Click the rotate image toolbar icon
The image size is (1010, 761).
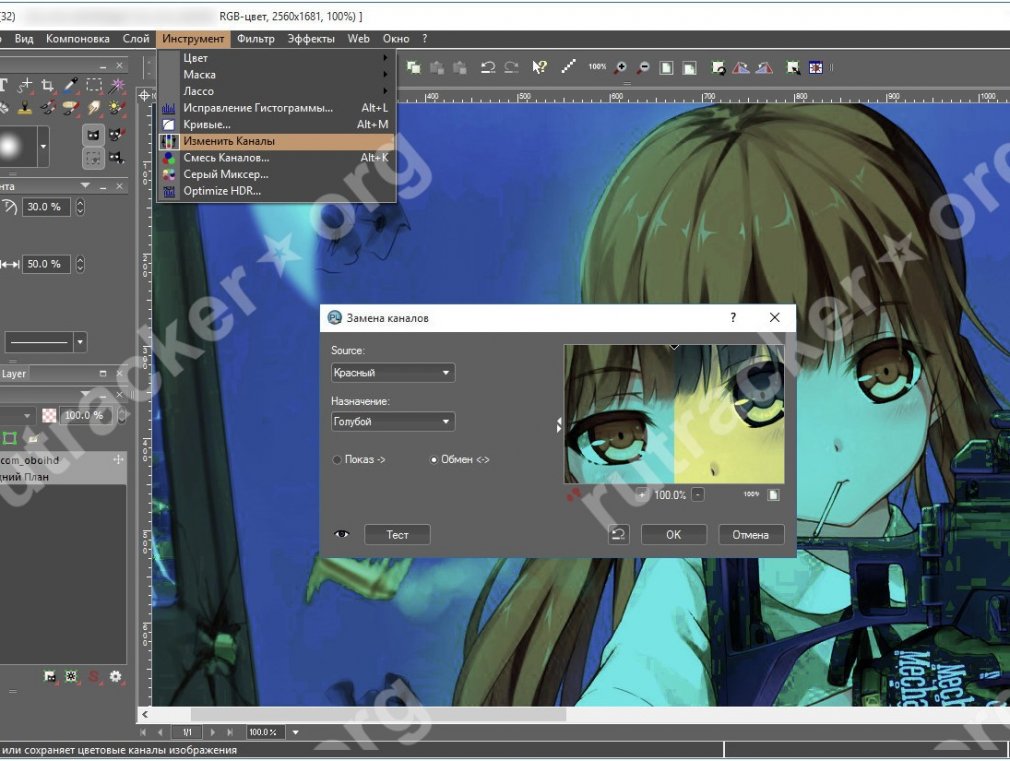[x=718, y=67]
